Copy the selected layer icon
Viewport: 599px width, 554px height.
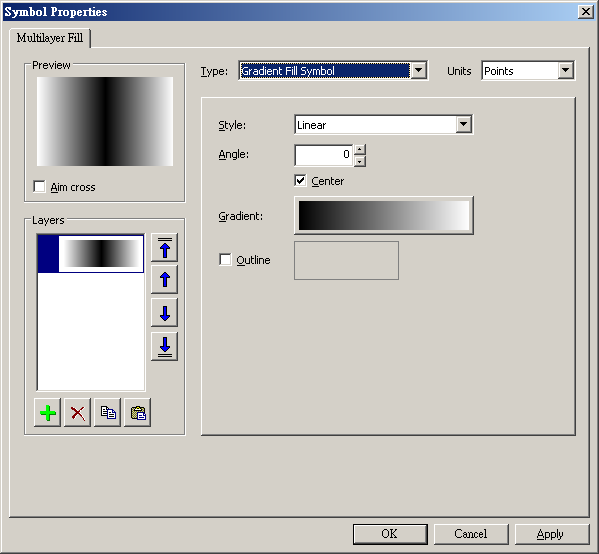pyautogui.click(x=108, y=413)
